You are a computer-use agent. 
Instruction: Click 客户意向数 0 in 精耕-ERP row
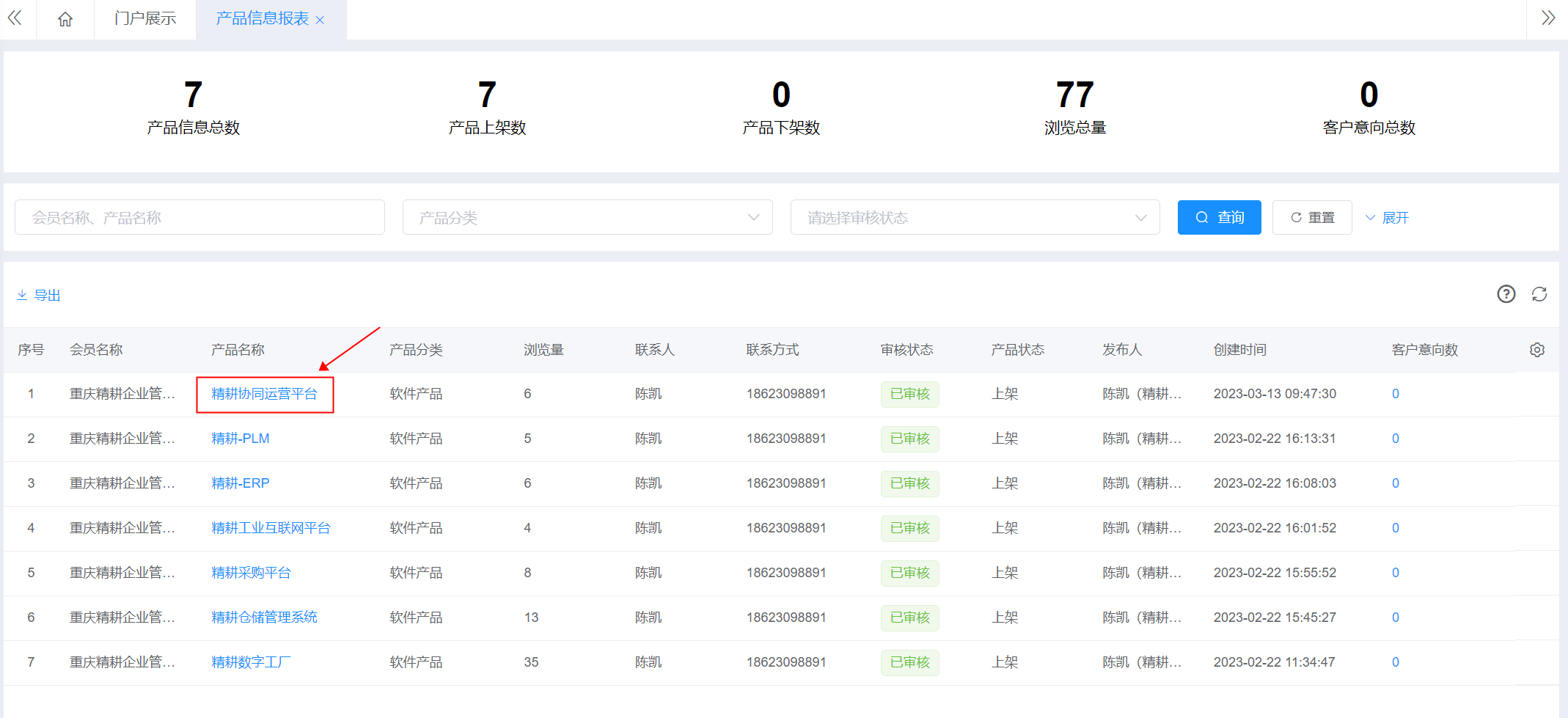[x=1396, y=483]
